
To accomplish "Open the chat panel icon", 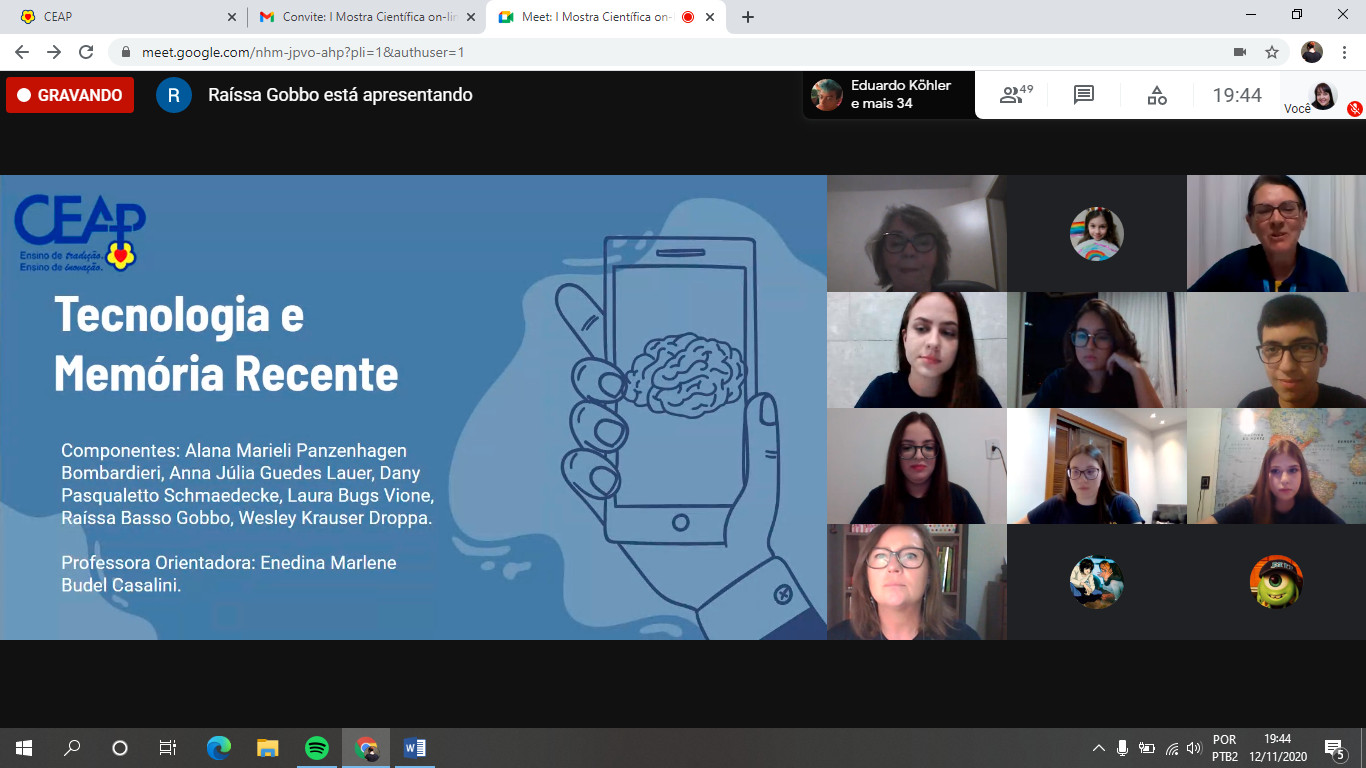I will click(x=1083, y=95).
